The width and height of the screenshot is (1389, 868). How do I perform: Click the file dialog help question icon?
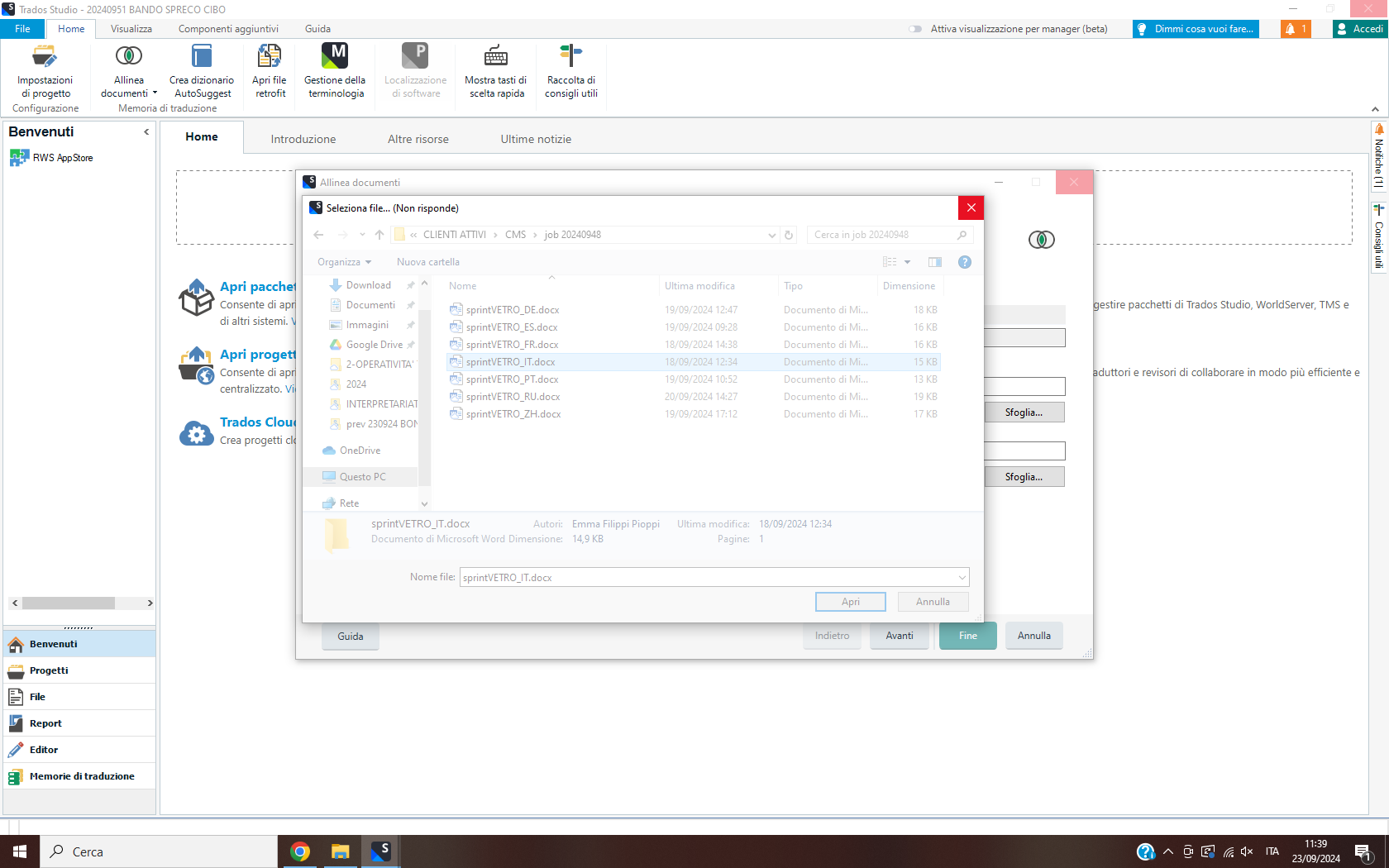tap(964, 262)
